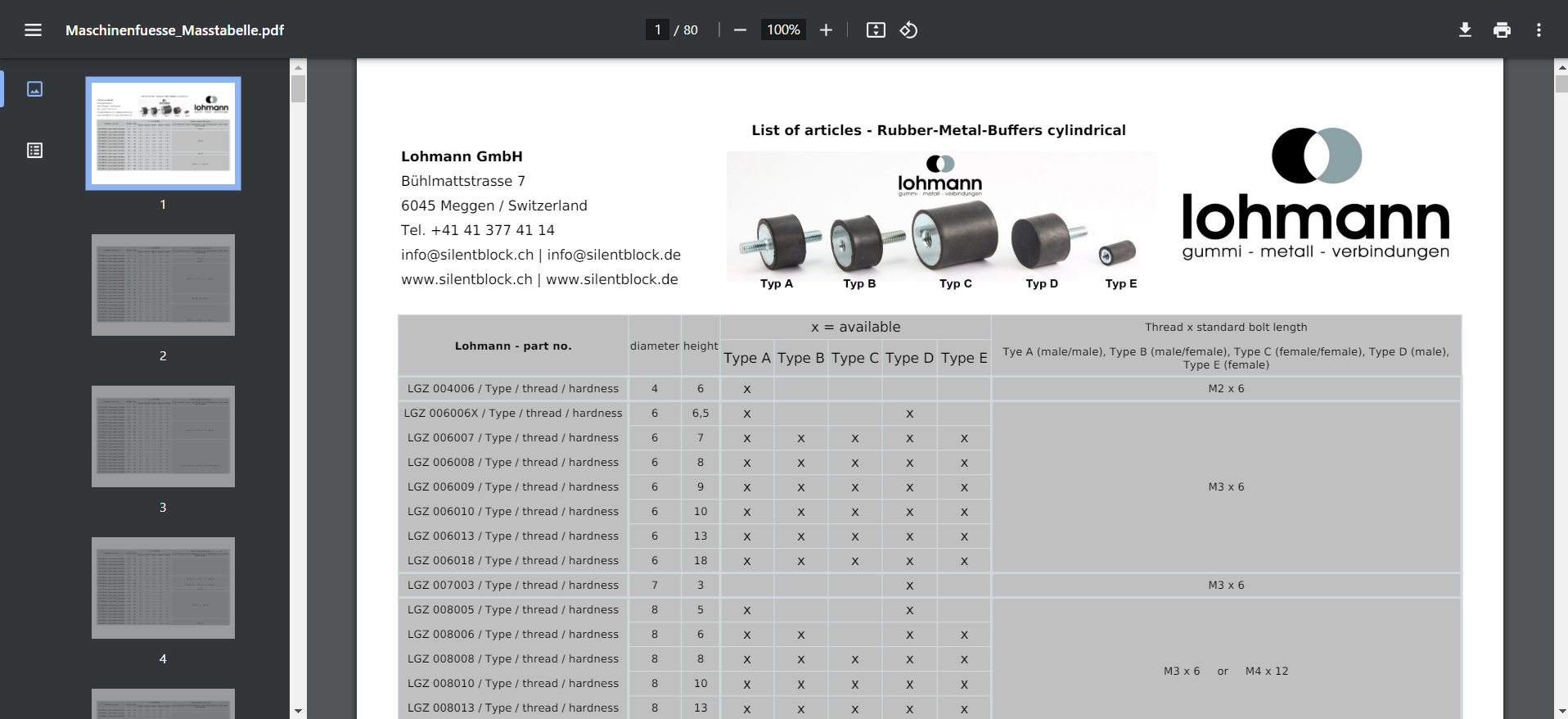The width and height of the screenshot is (1568, 719).
Task: Jump to the page 3 thumbnail
Action: (x=163, y=436)
